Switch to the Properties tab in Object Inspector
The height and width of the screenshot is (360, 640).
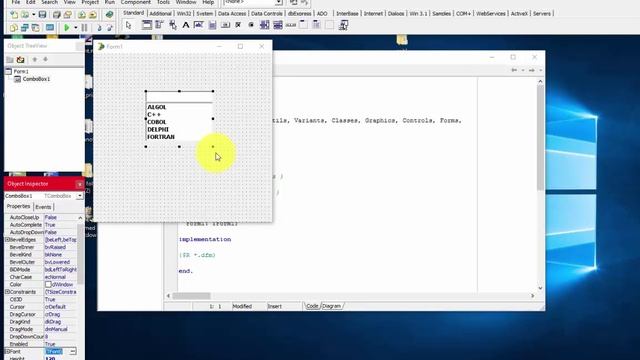18,207
